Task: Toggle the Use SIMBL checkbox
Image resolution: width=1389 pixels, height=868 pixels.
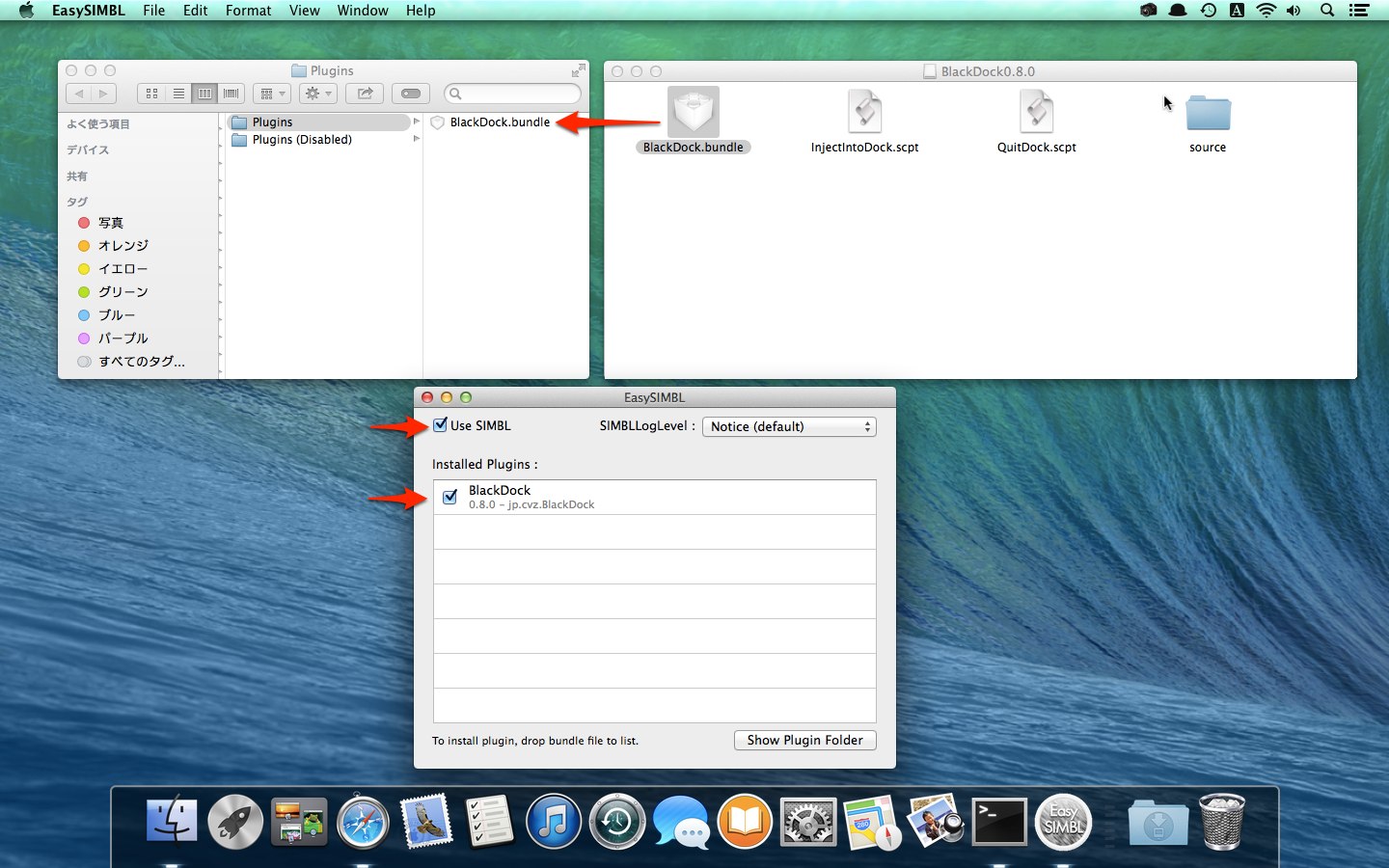Action: (x=440, y=424)
